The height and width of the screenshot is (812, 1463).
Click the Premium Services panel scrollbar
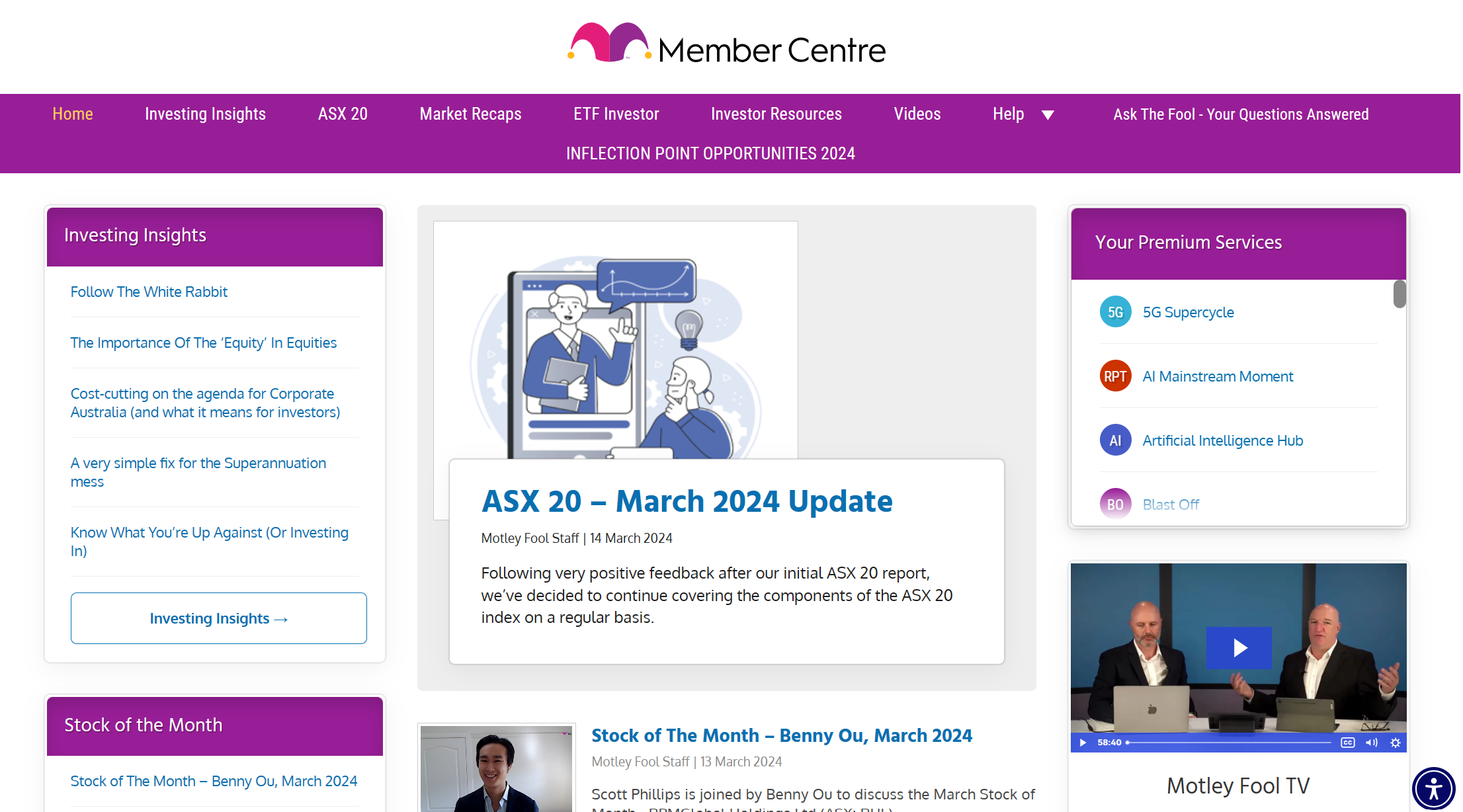coord(1400,294)
